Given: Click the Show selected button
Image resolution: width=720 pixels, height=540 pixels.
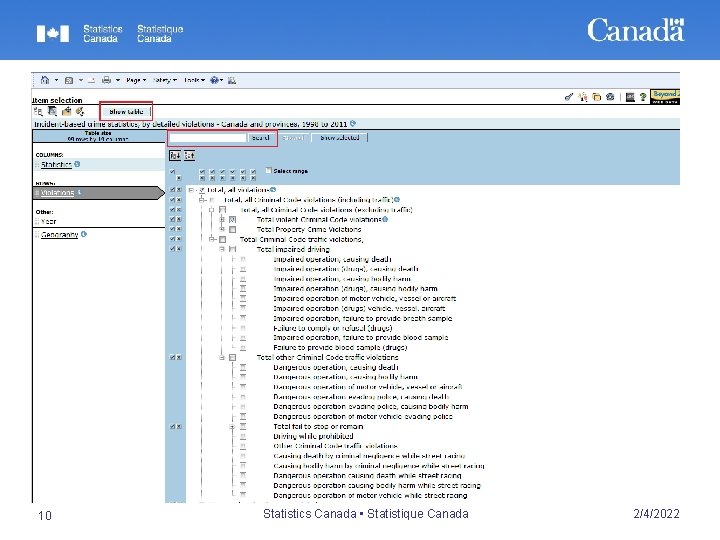Looking at the screenshot, I should (339, 138).
